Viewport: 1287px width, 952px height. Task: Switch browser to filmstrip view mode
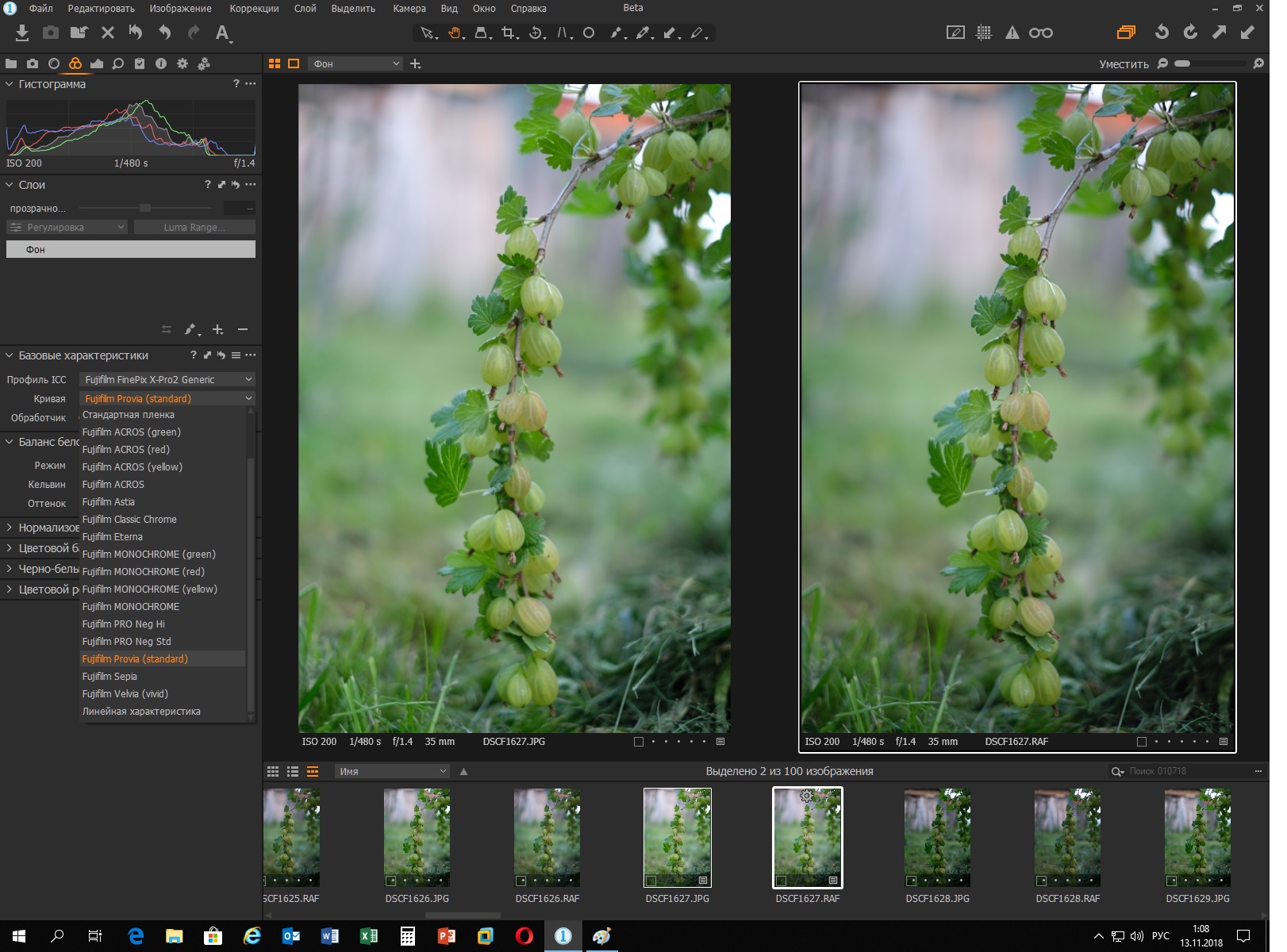pyautogui.click(x=313, y=771)
